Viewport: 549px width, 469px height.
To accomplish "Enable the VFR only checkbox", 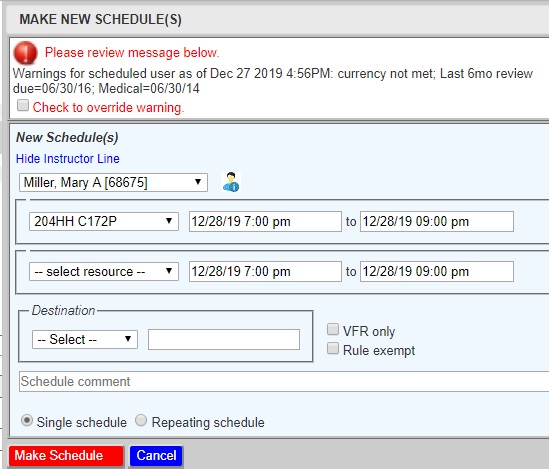I will click(333, 329).
